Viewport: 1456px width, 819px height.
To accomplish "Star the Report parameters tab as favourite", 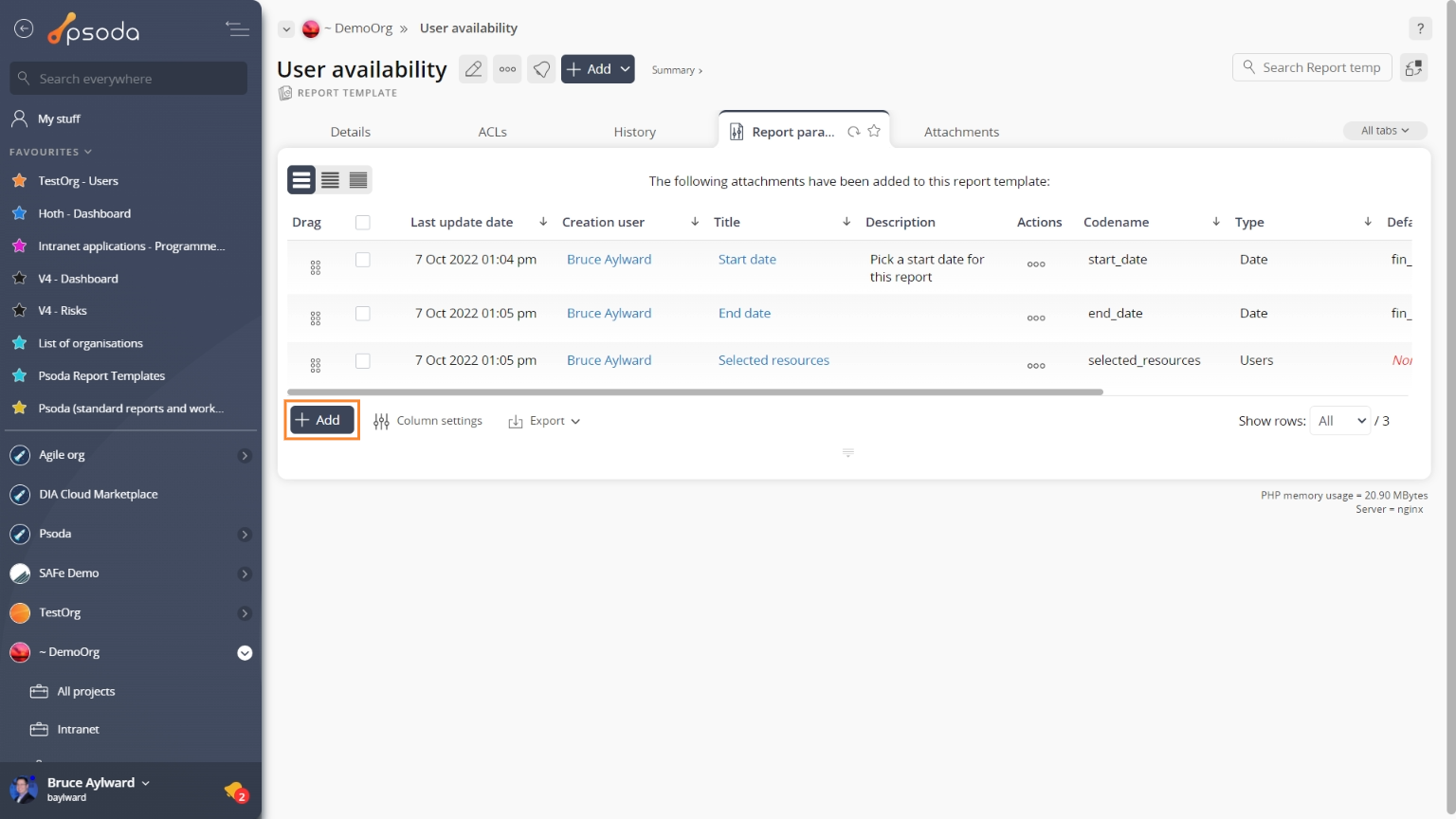I will coord(874,132).
